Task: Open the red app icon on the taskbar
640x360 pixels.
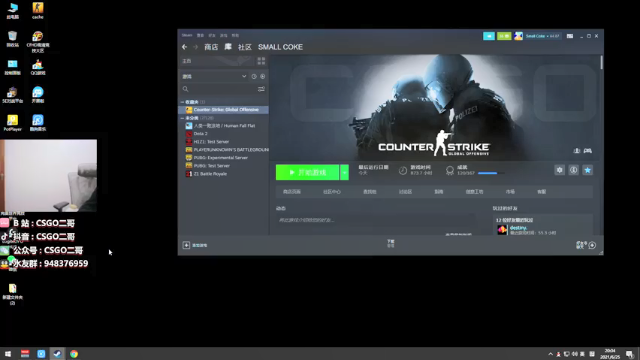Action: coord(25,353)
